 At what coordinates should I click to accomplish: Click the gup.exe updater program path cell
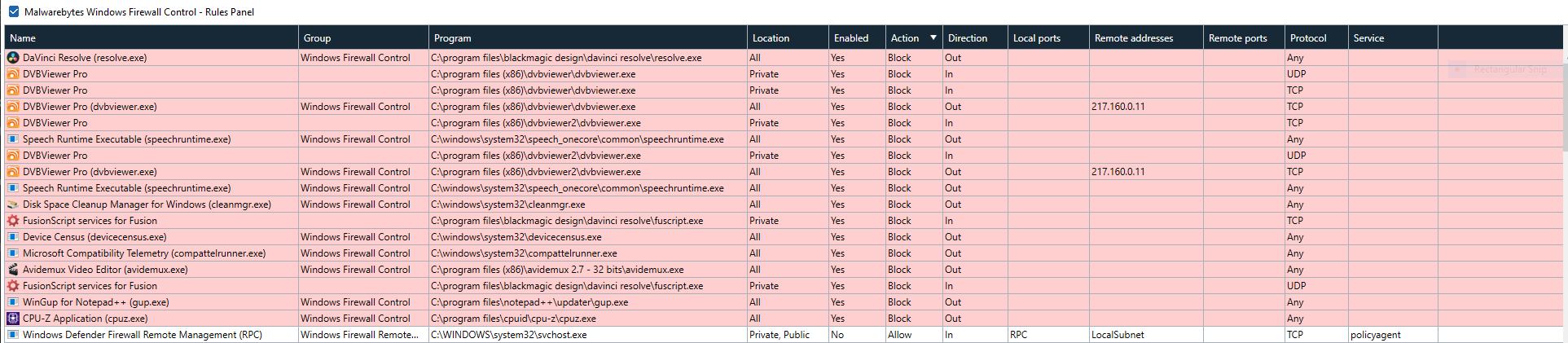(x=588, y=302)
